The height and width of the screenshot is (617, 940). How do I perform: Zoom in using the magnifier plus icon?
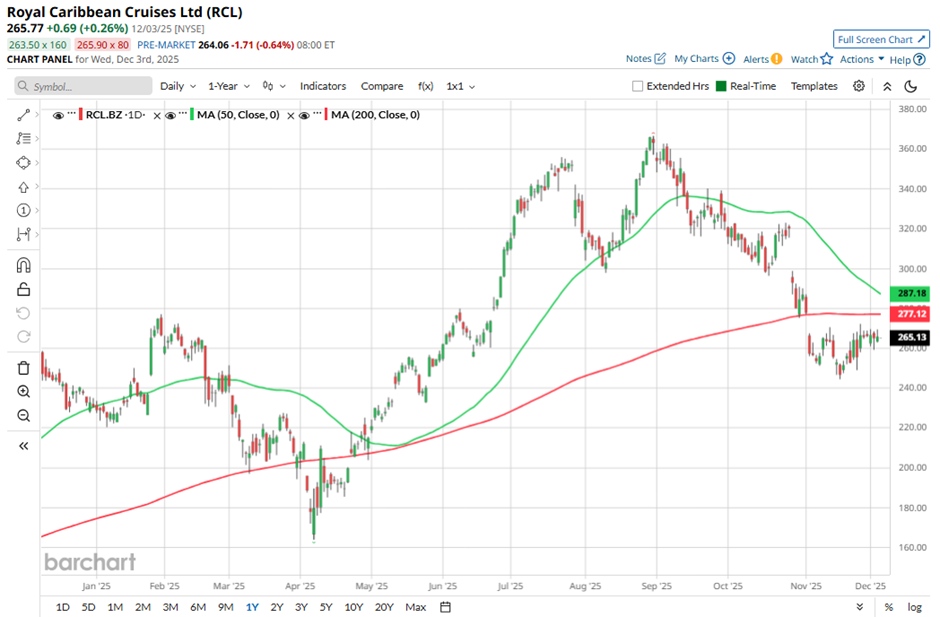coord(24,391)
